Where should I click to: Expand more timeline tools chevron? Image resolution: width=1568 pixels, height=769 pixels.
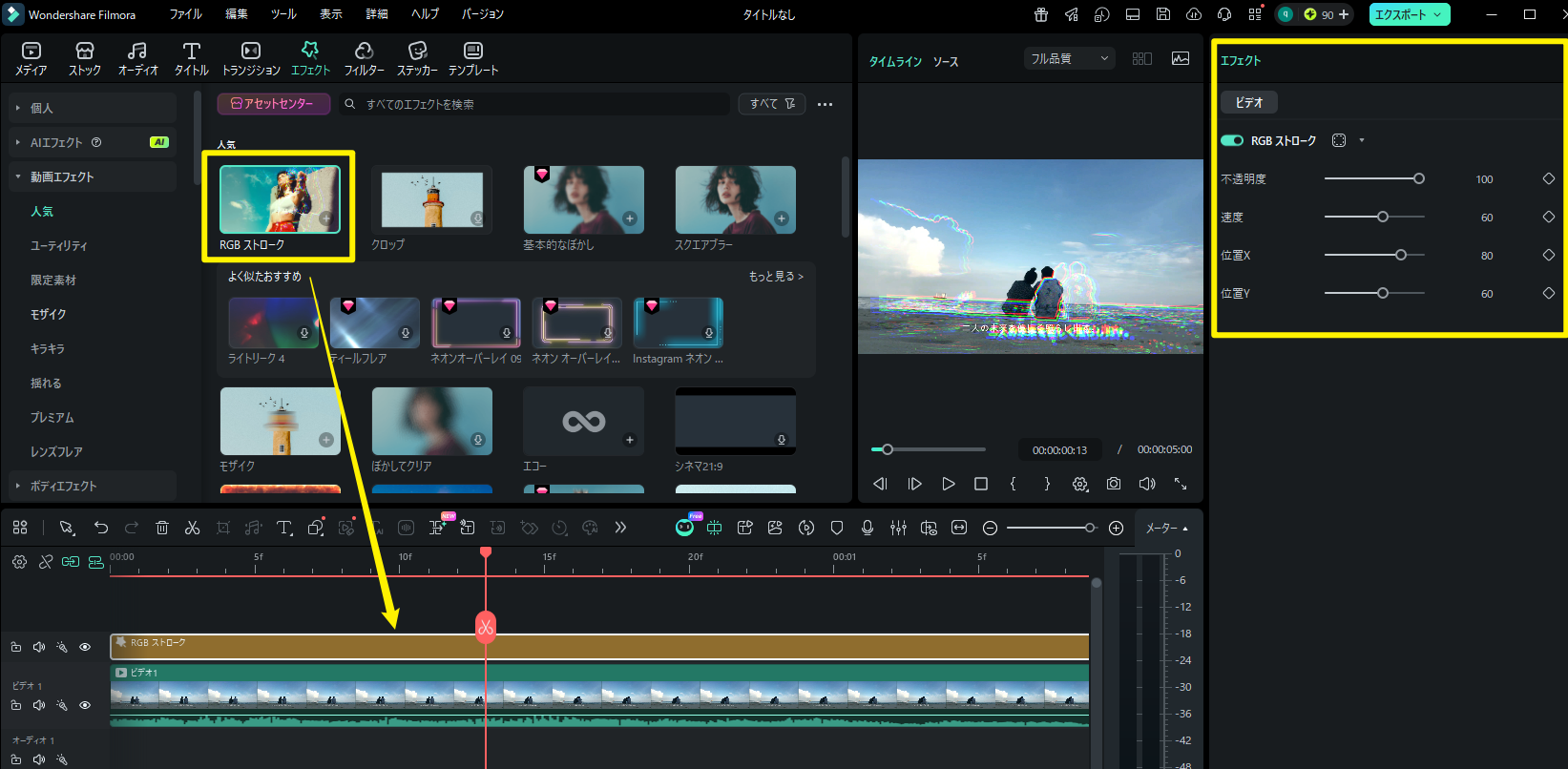620,527
